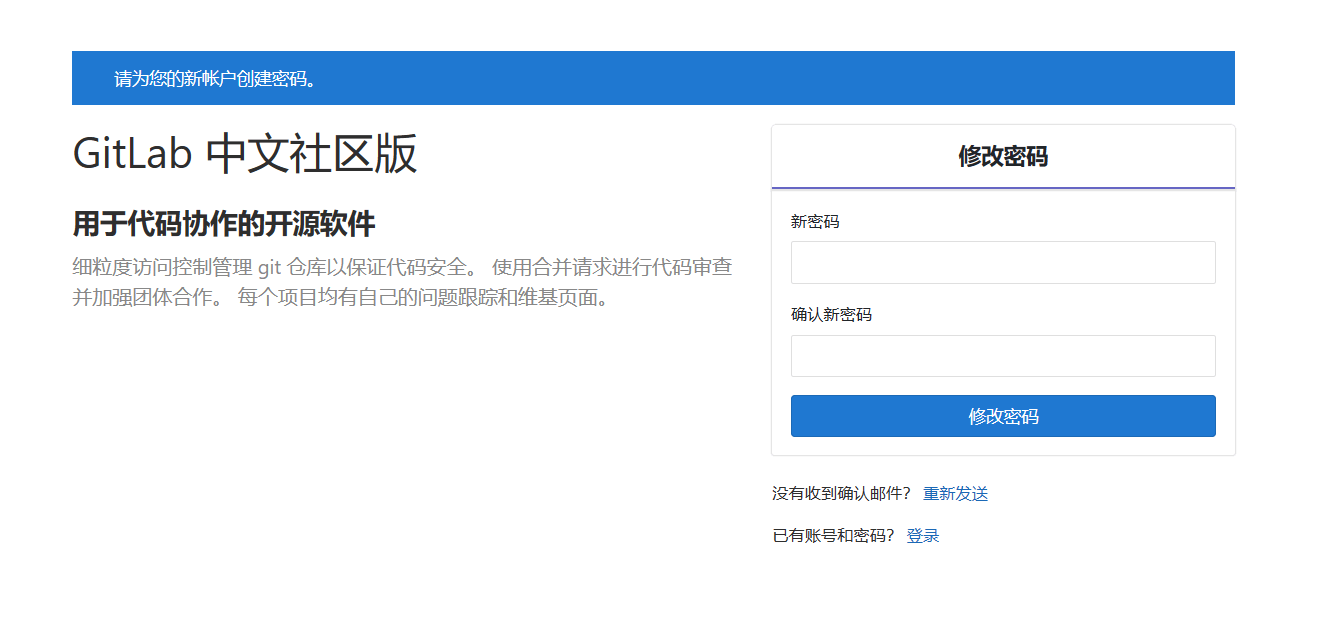
Task: Click the 没有收到确认邮件? text
Action: pos(842,494)
